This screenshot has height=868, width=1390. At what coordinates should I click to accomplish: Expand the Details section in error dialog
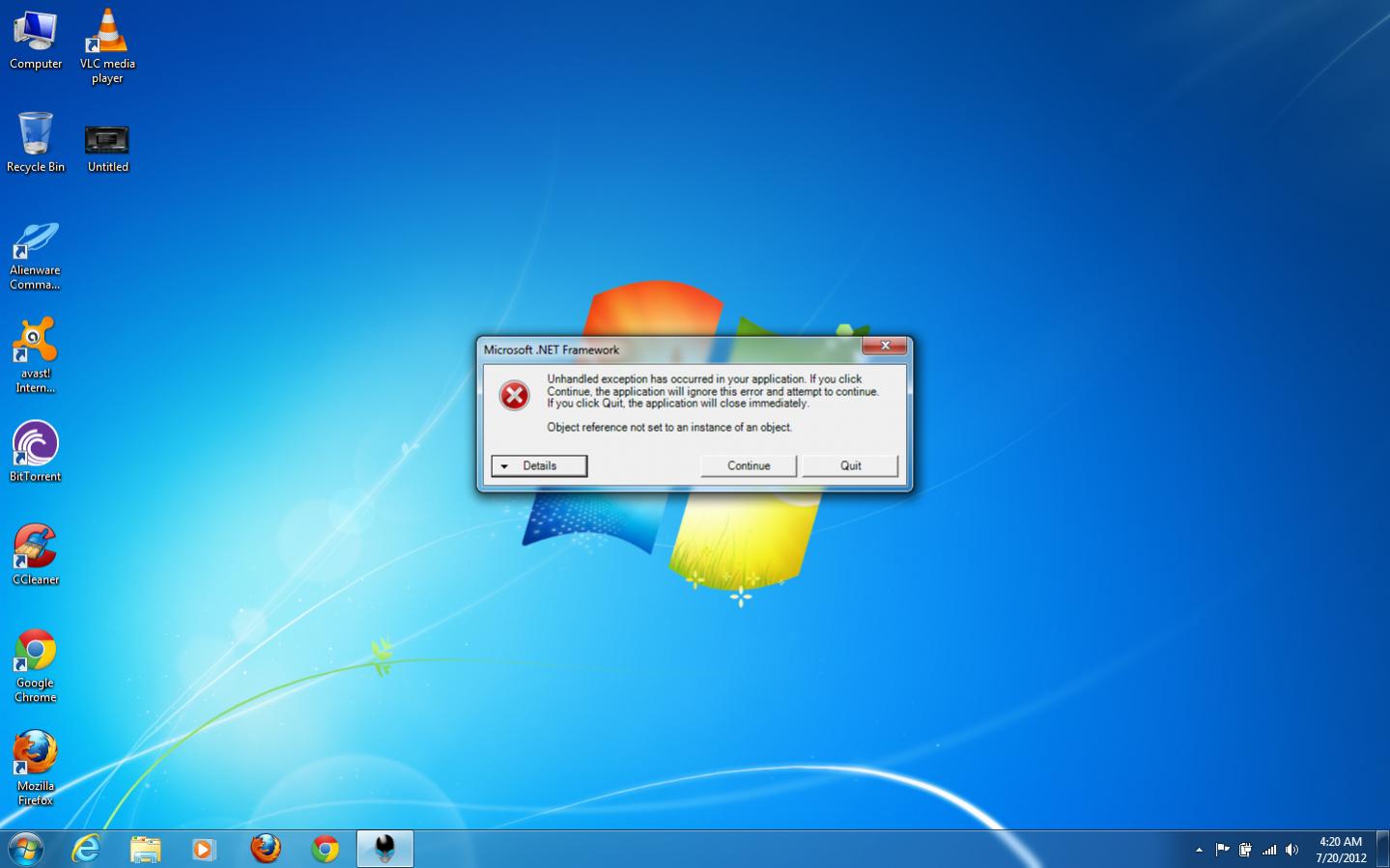click(x=539, y=465)
